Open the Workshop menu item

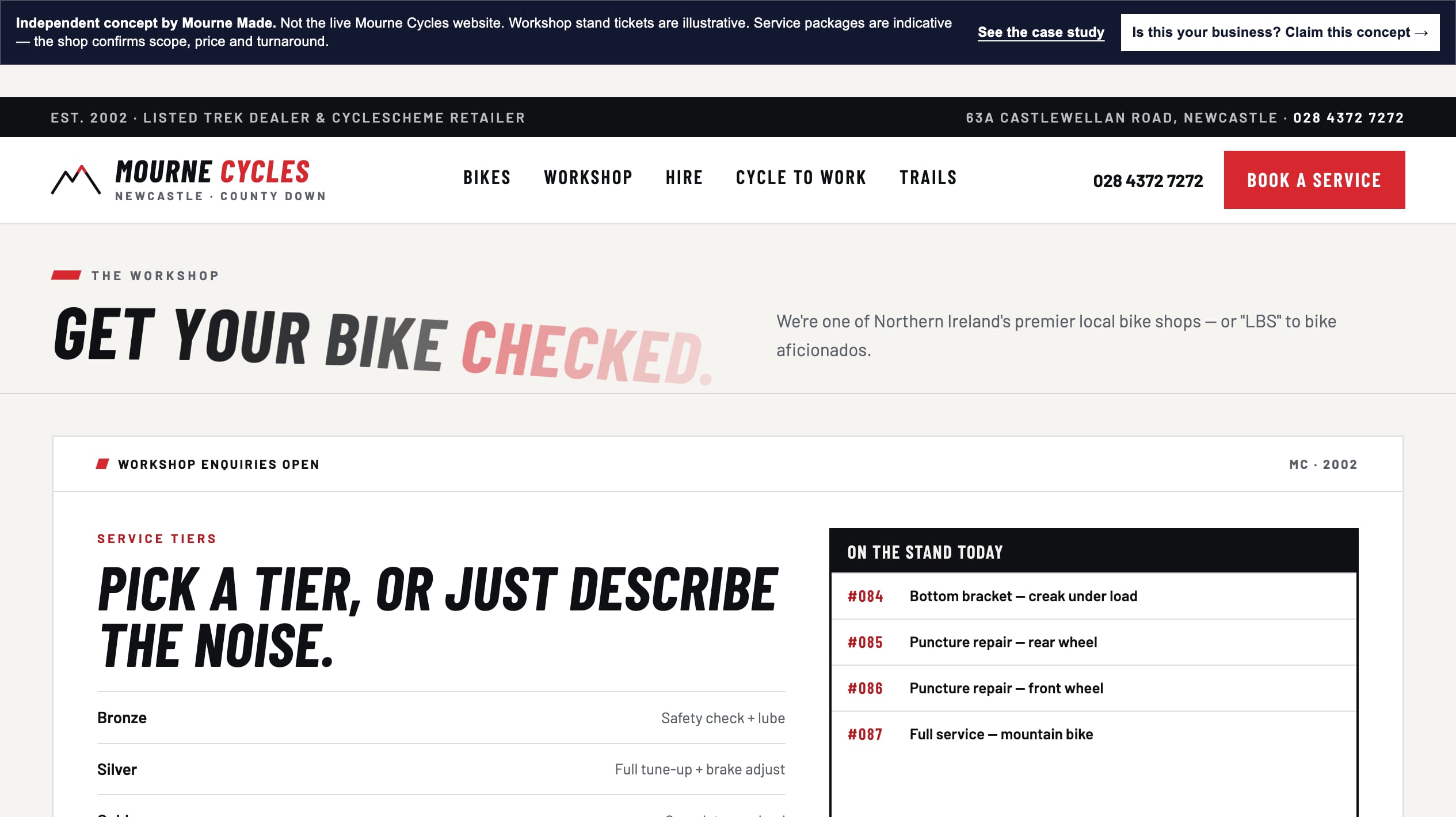pos(588,178)
